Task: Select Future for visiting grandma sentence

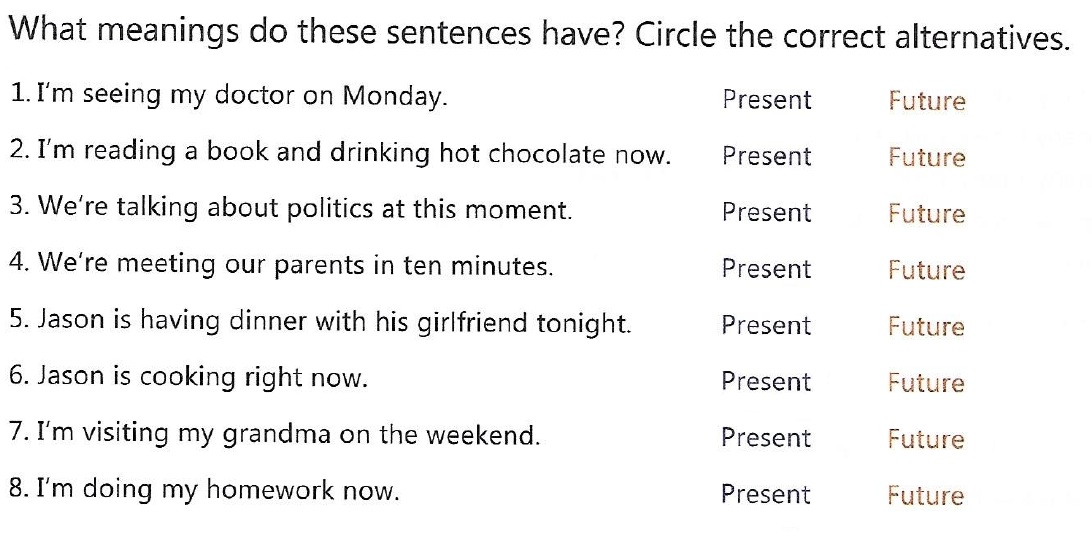Action: point(926,440)
